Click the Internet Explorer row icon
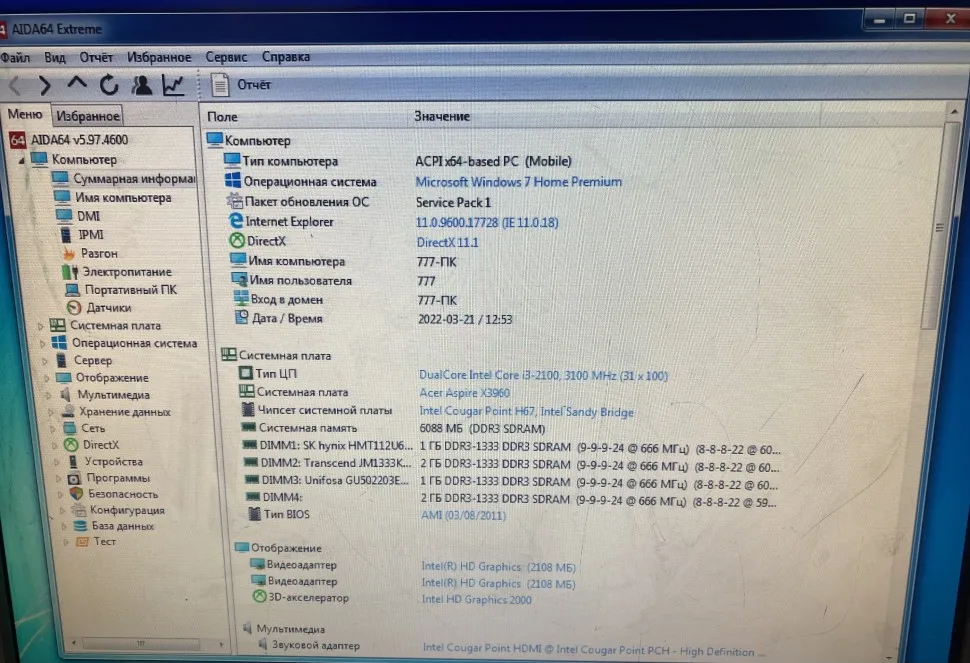The width and height of the screenshot is (970, 663). 236,221
